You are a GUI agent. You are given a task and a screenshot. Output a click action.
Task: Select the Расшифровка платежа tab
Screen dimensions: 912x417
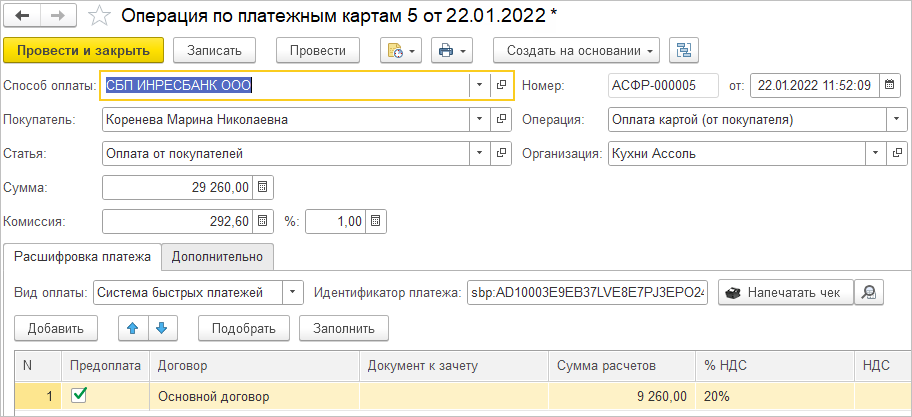tap(82, 257)
